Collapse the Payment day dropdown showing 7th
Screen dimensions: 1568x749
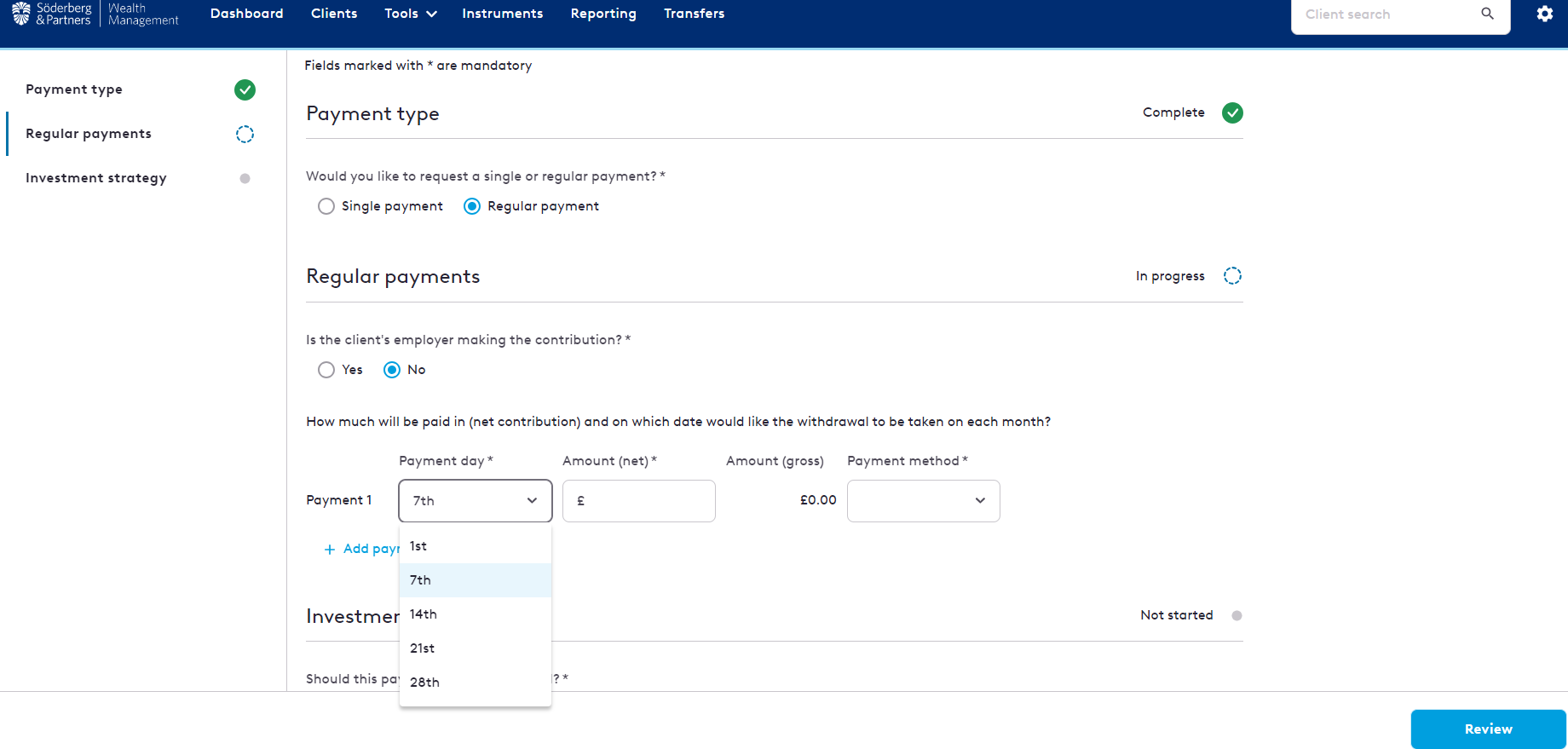tap(476, 501)
